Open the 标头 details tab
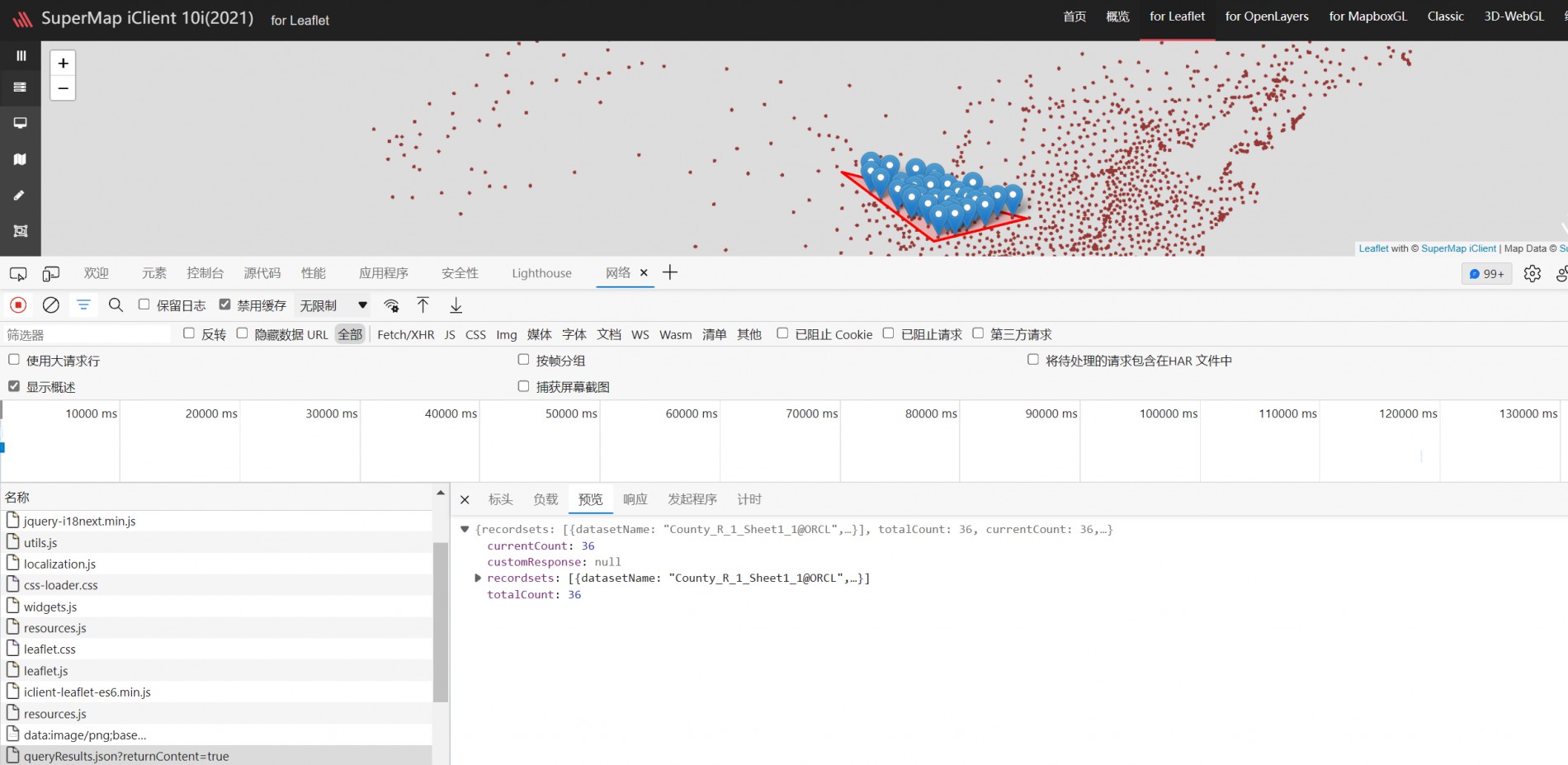Viewport: 1568px width, 765px height. coord(501,499)
